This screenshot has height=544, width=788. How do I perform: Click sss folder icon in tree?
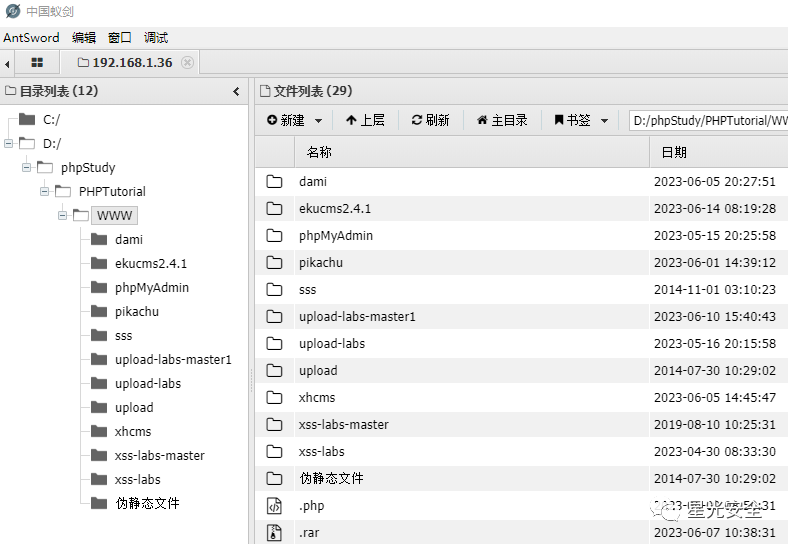tap(99, 335)
